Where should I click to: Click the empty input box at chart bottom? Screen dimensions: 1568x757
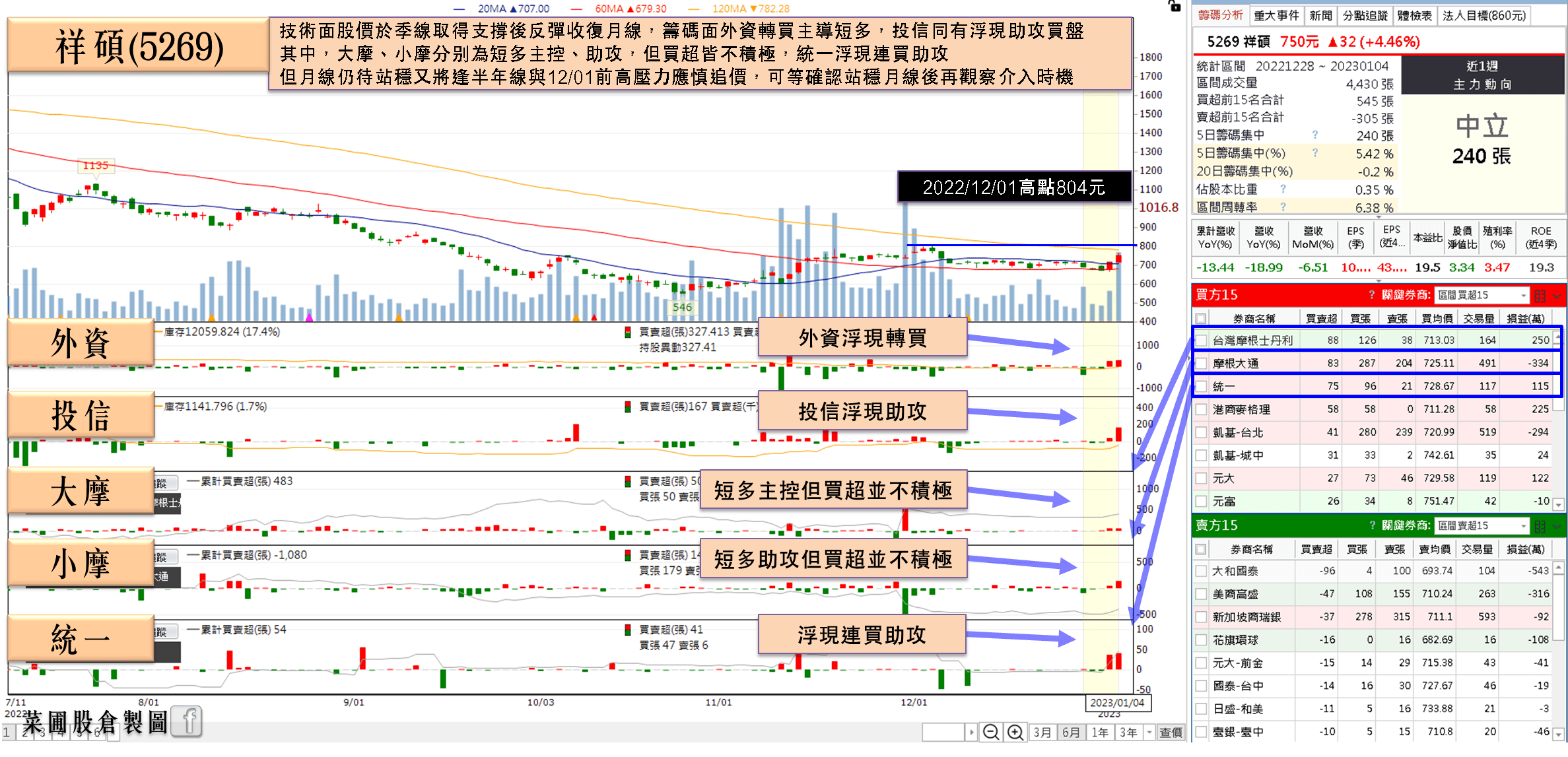(x=943, y=732)
